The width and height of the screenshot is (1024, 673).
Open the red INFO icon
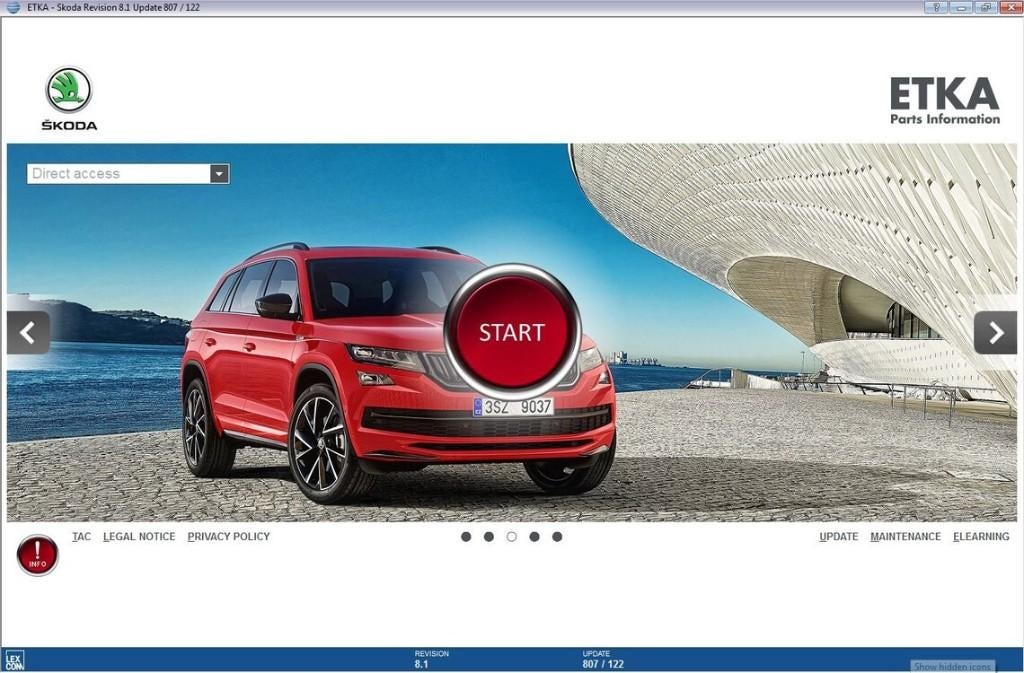[36, 555]
